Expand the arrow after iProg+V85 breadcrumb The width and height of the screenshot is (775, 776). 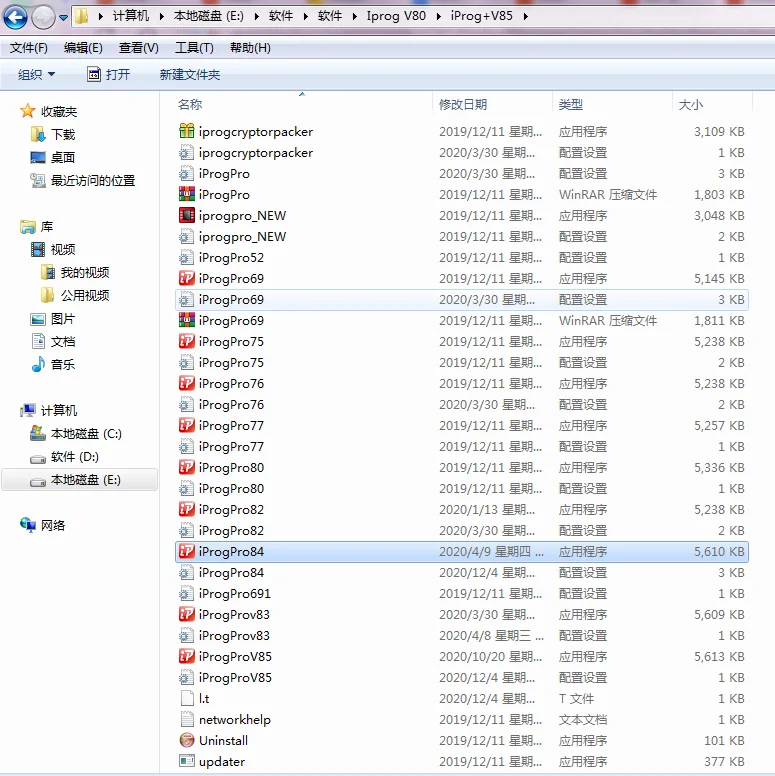pos(526,16)
